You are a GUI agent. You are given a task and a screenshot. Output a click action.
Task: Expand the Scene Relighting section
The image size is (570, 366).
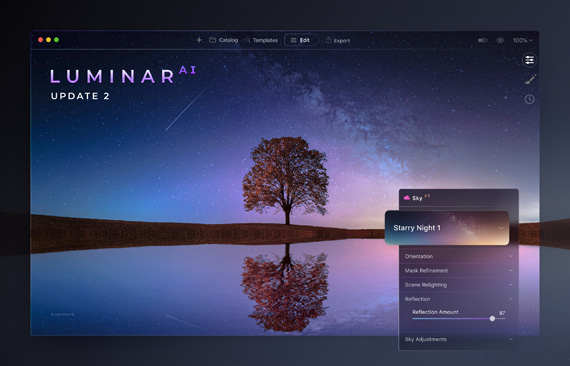(458, 285)
